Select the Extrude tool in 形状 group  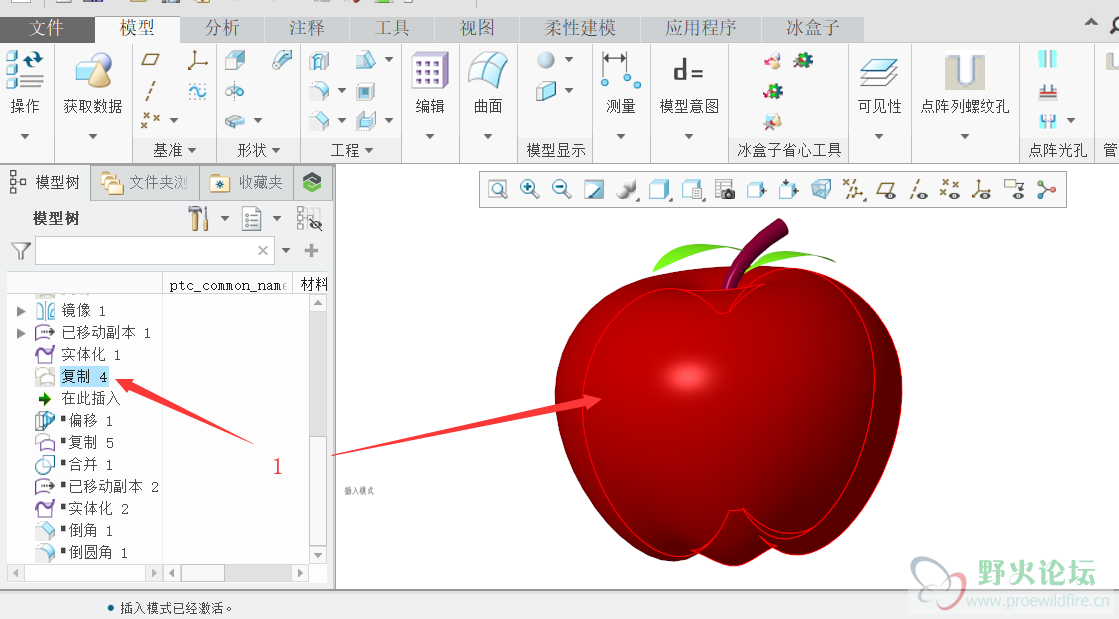[x=235, y=60]
